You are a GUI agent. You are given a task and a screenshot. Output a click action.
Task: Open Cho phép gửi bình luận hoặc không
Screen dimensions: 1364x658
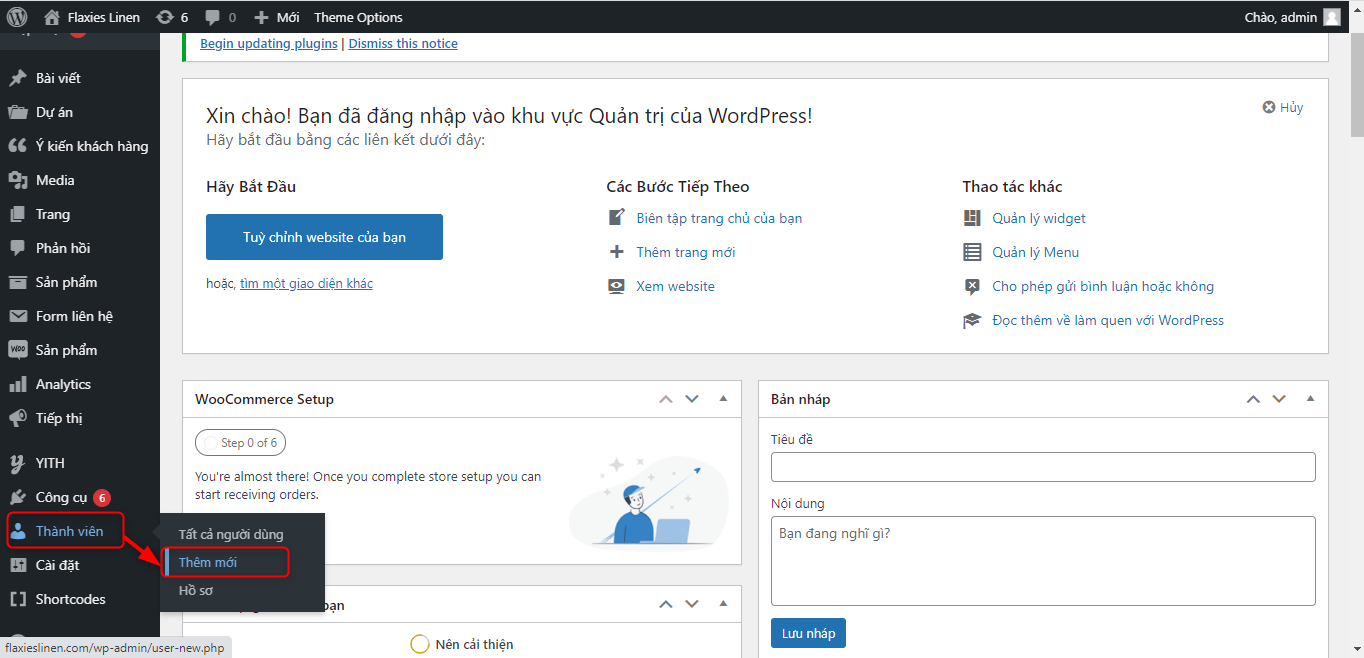(1103, 286)
